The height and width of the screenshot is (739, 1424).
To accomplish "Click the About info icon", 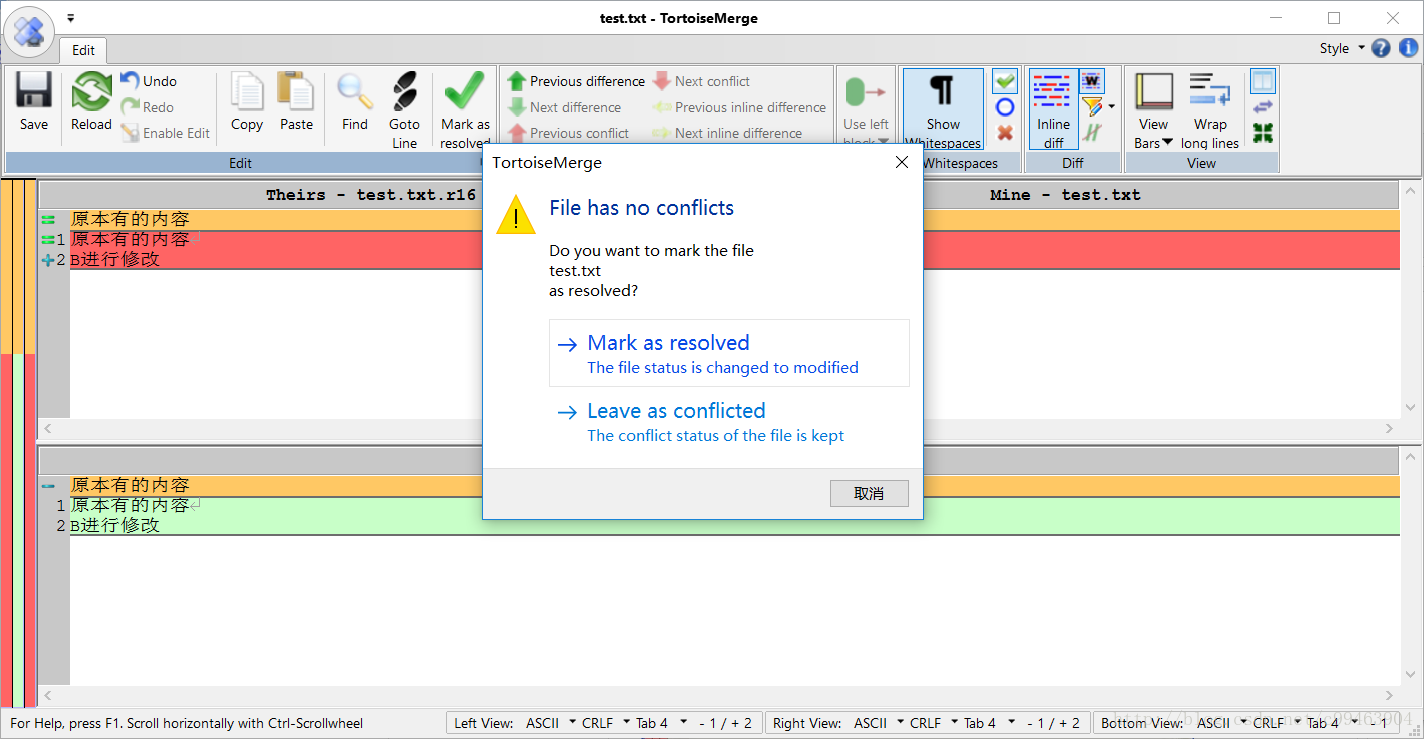I will pyautogui.click(x=1408, y=48).
